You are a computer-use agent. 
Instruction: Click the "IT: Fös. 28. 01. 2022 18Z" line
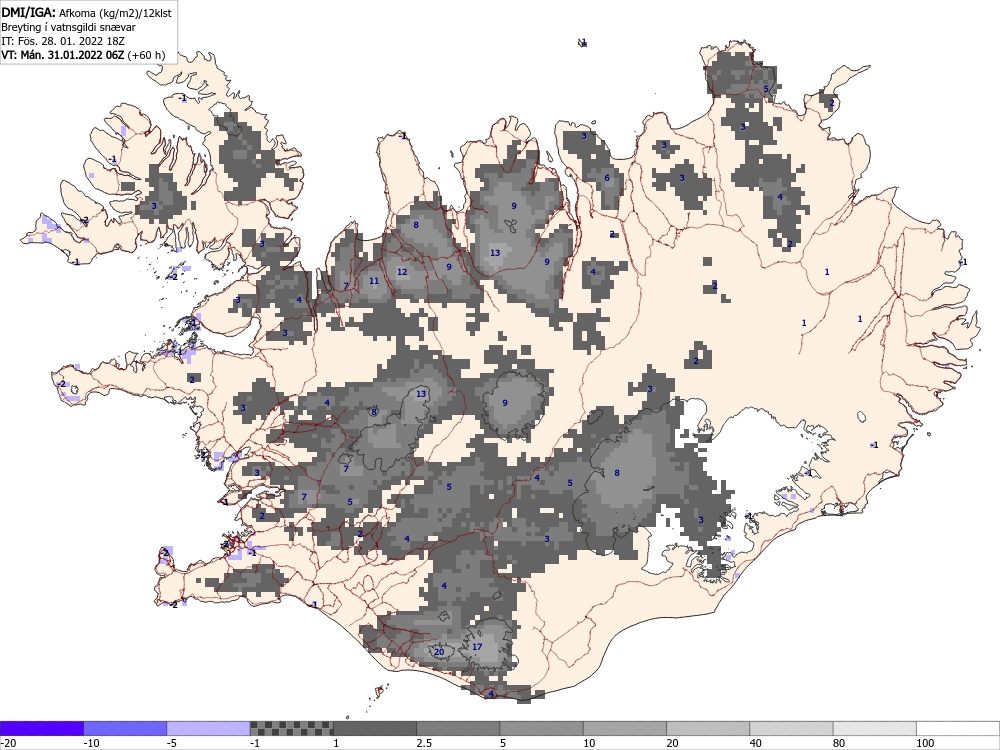pos(63,41)
